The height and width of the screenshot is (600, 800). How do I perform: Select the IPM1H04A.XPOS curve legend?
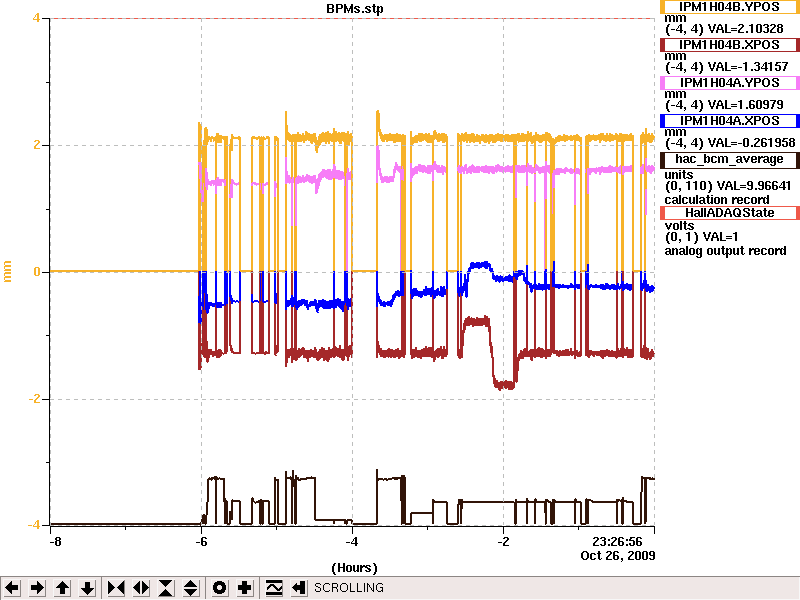(x=730, y=121)
